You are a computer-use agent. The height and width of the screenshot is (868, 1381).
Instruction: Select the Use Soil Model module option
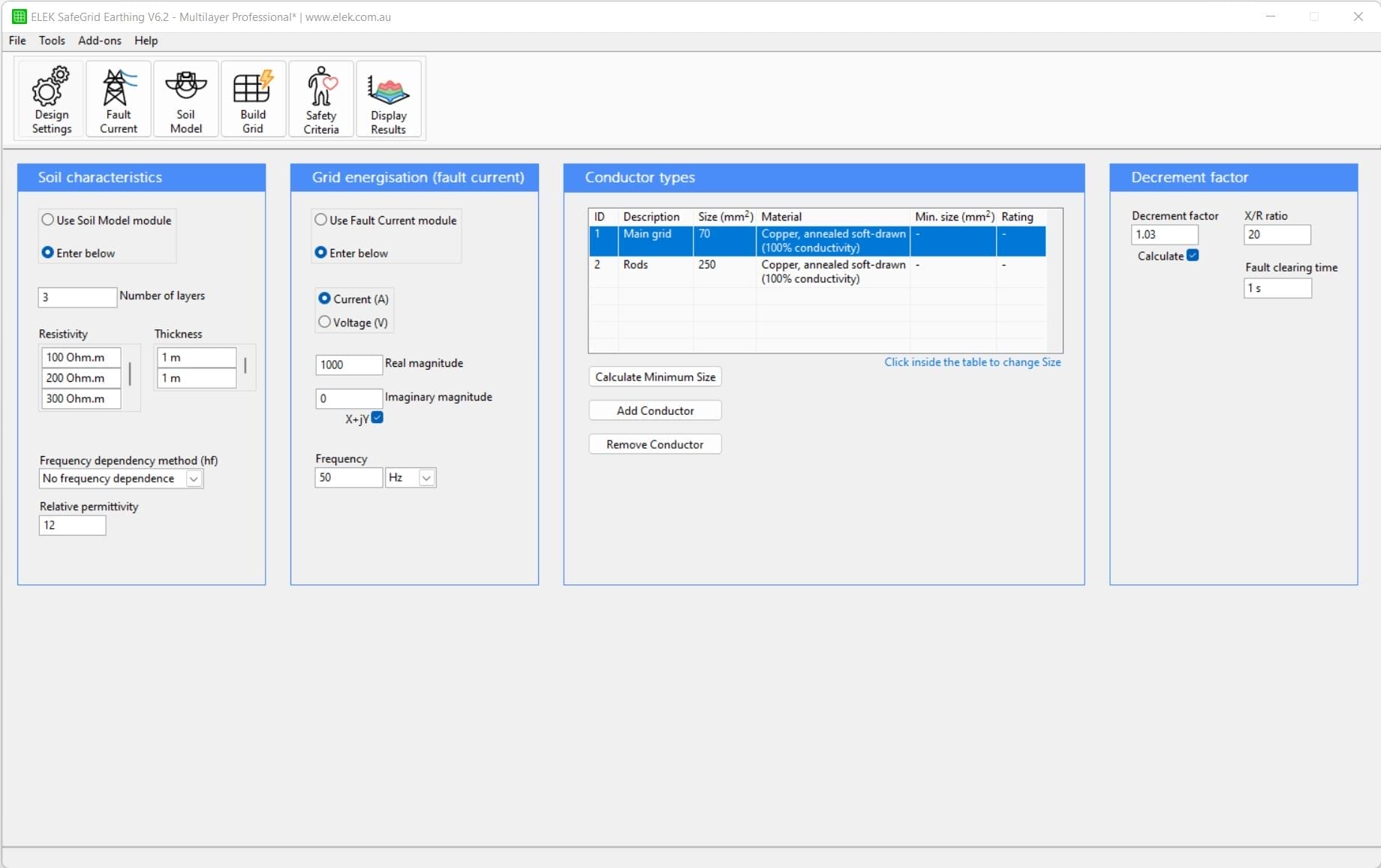(48, 219)
